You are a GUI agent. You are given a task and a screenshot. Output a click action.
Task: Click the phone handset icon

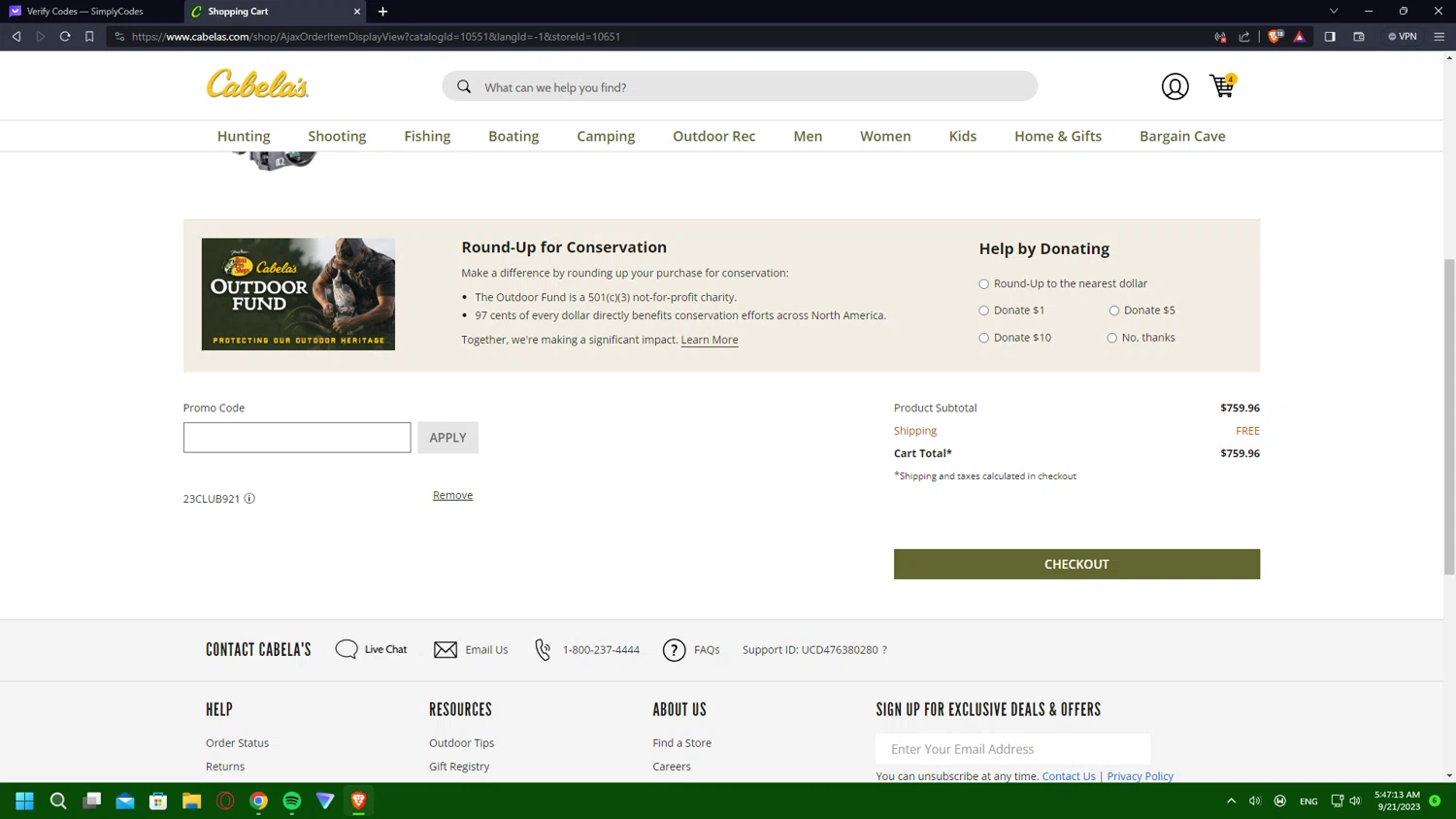[x=543, y=649]
